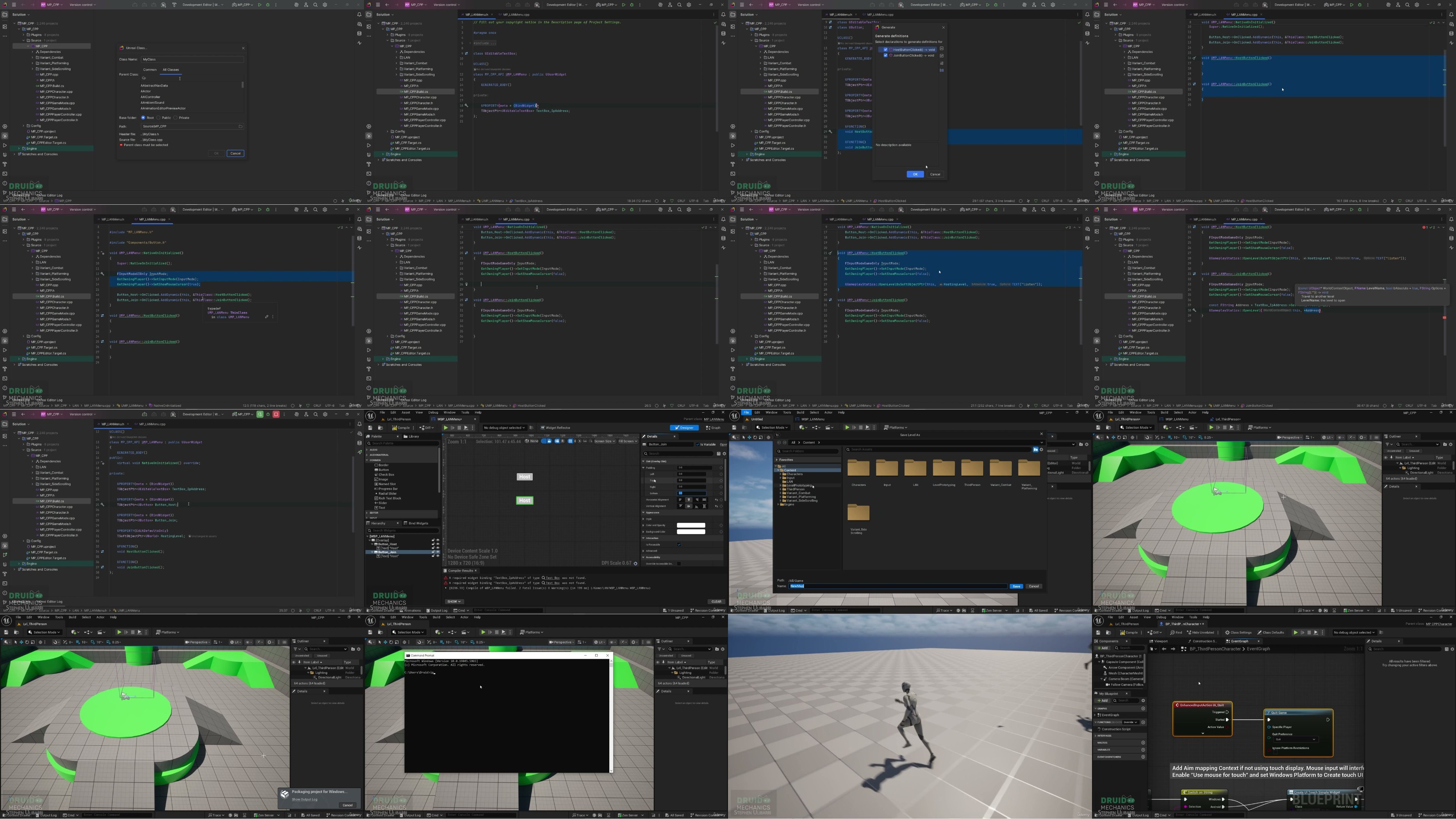Click Save in Save Level As dialog
Viewport: 1456px width, 819px height.
(x=1016, y=586)
